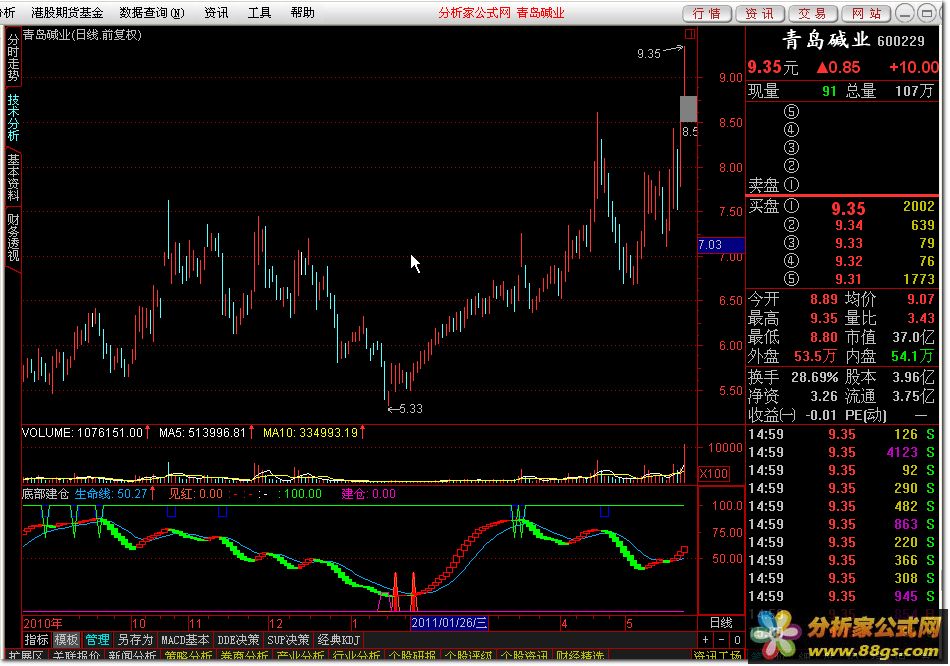Viewport: 950px width, 666px height.
Task: Click the 底部建仓 indicator name
Action: pyautogui.click(x=45, y=494)
